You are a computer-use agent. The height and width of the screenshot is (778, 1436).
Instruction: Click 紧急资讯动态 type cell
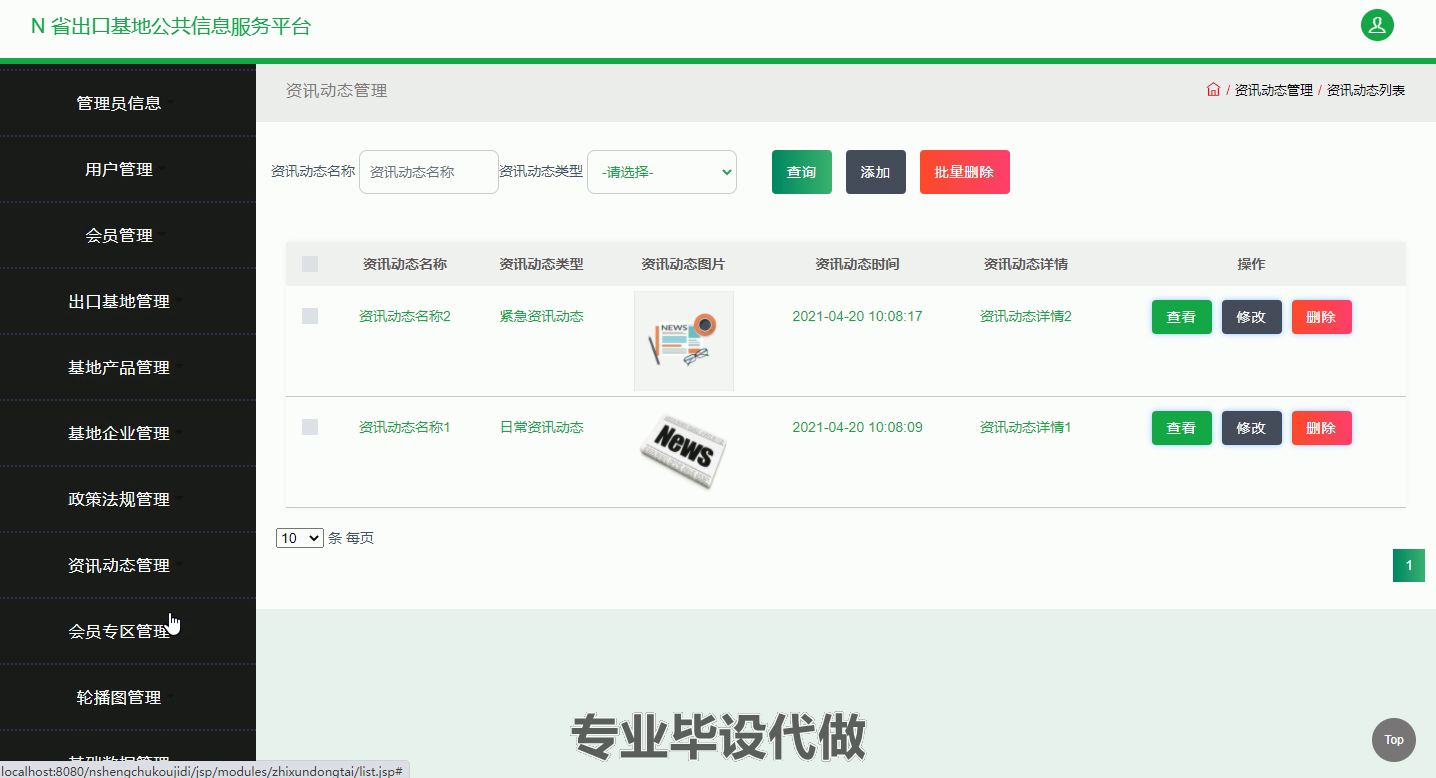coord(541,316)
